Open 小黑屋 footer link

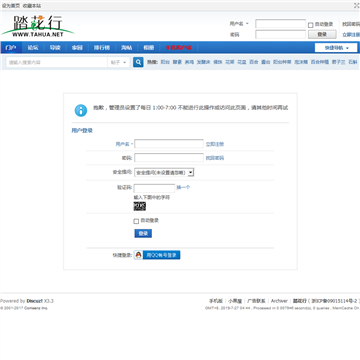235,301
